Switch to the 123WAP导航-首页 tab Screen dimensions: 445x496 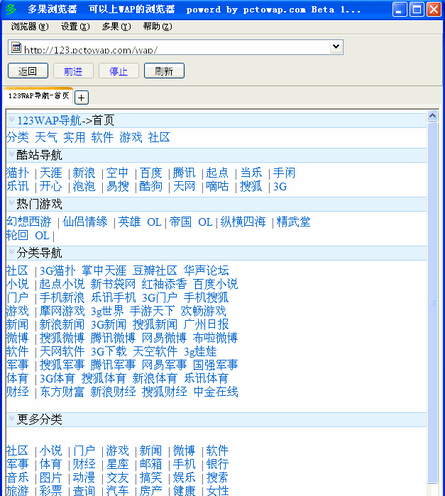click(x=38, y=96)
